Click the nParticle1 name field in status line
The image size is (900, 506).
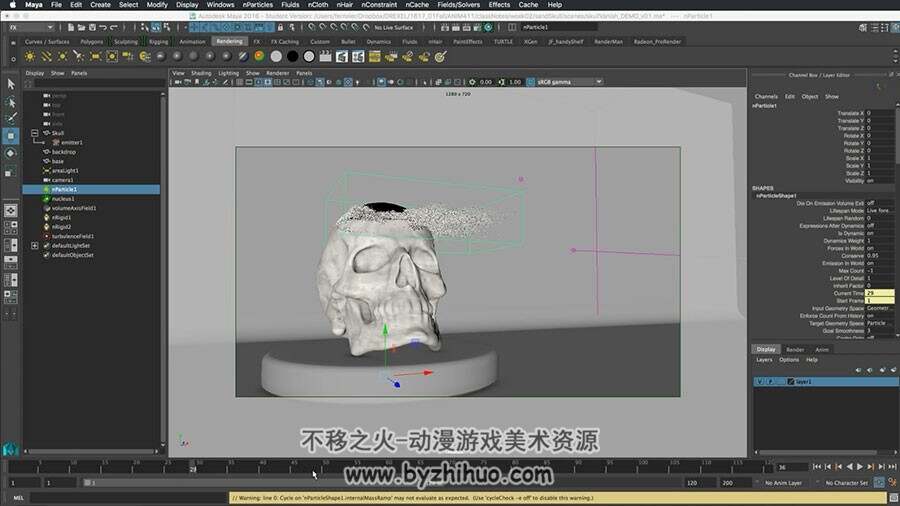(559, 27)
